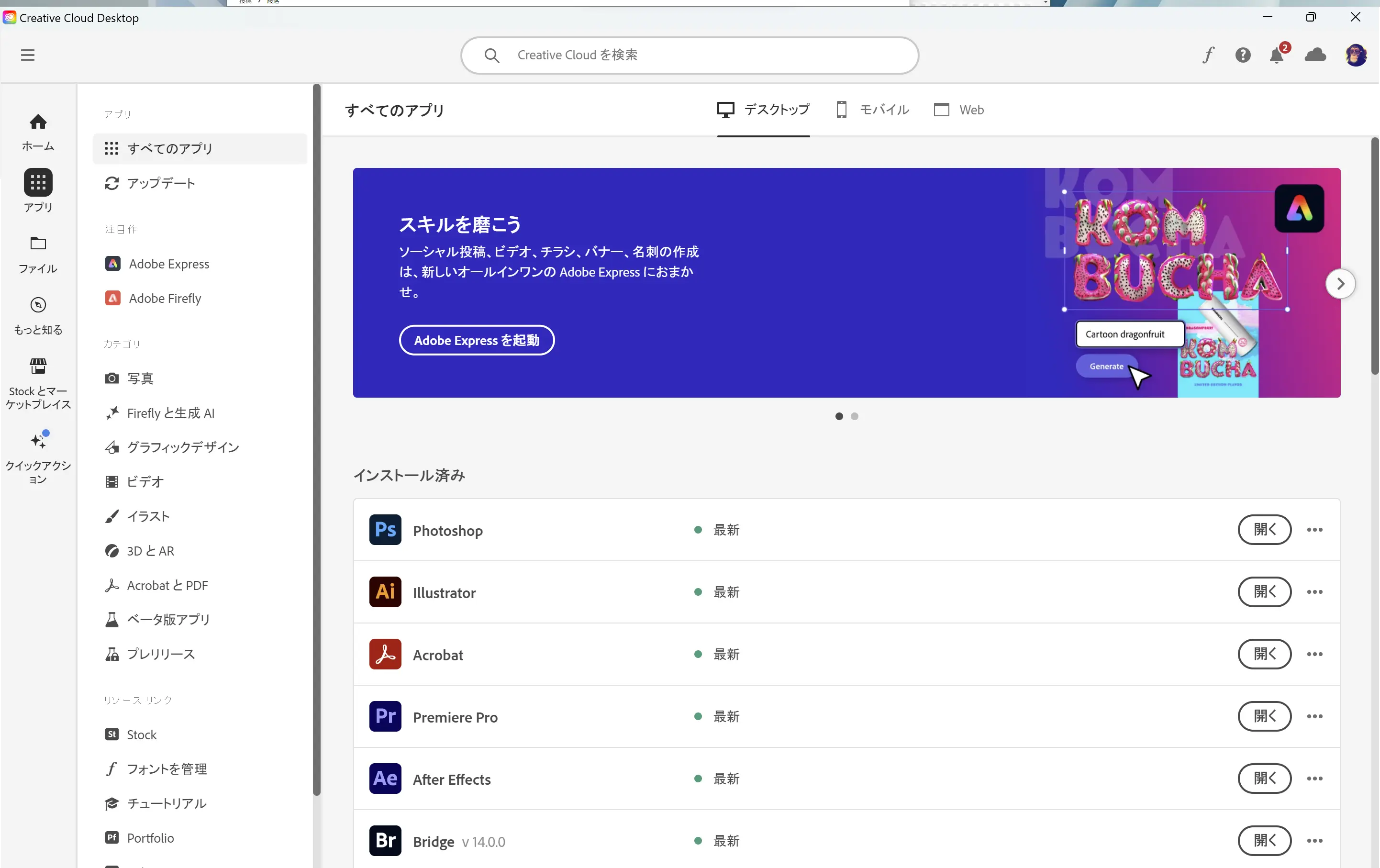
Task: Click the Adobe Express logo on the banner
Action: (1299, 209)
